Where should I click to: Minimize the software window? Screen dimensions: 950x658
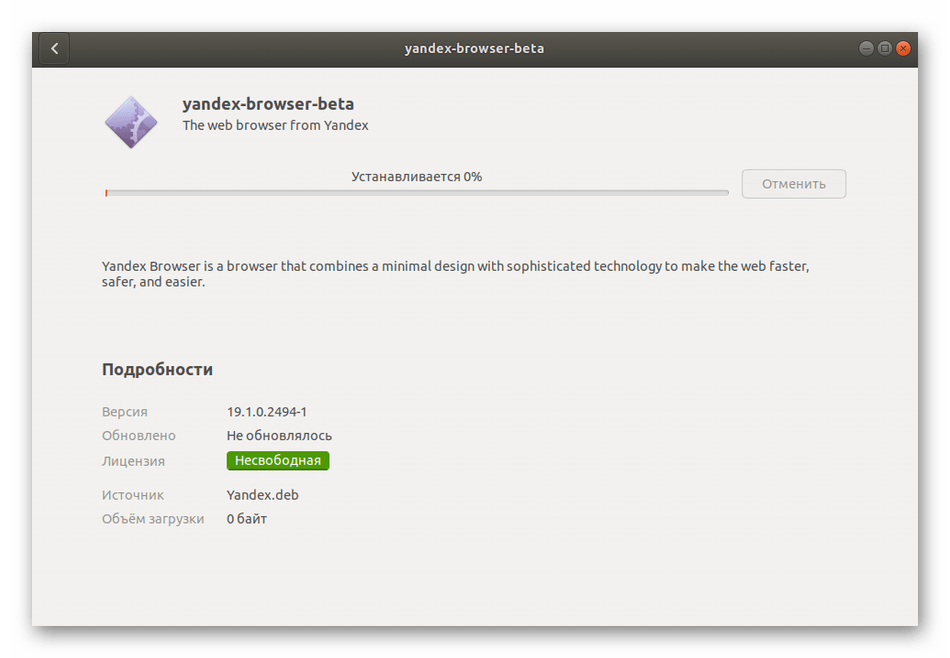click(866, 48)
